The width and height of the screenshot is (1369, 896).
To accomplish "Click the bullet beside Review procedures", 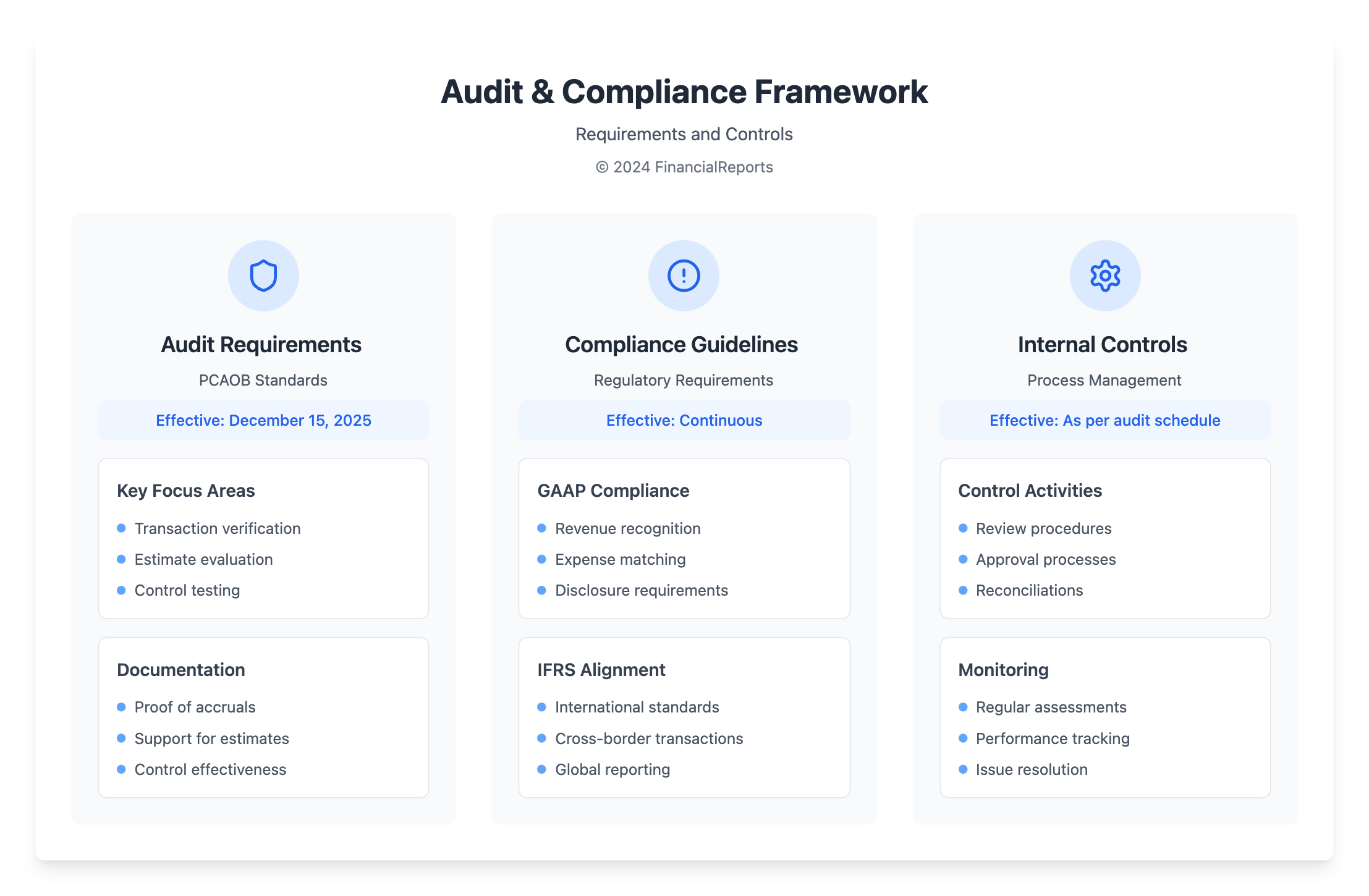I will [x=962, y=528].
